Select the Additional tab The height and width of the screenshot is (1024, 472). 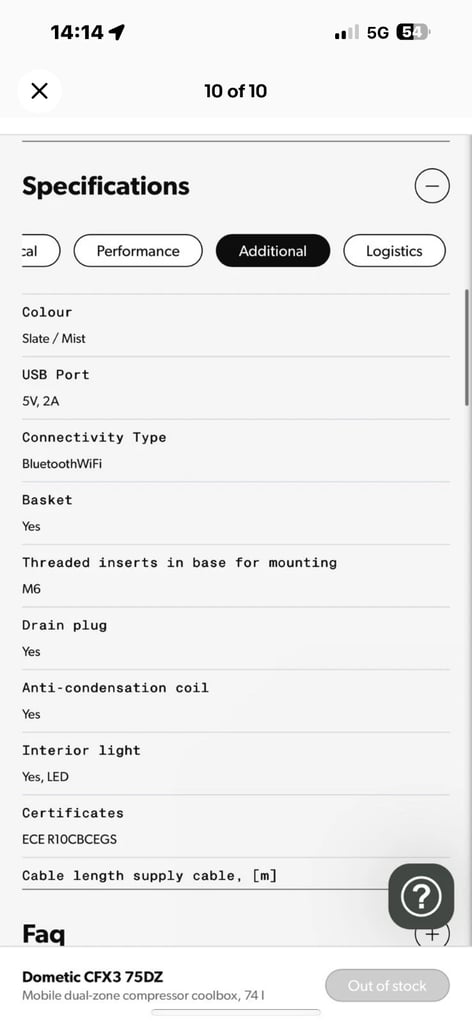[273, 251]
